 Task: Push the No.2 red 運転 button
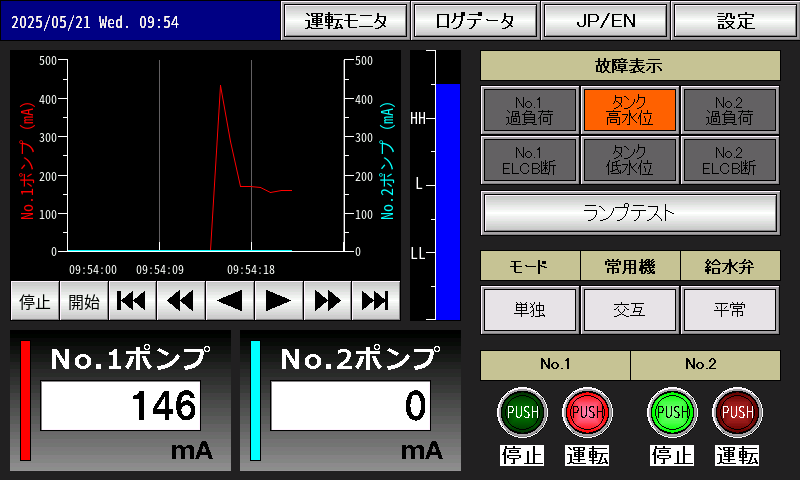pos(737,412)
